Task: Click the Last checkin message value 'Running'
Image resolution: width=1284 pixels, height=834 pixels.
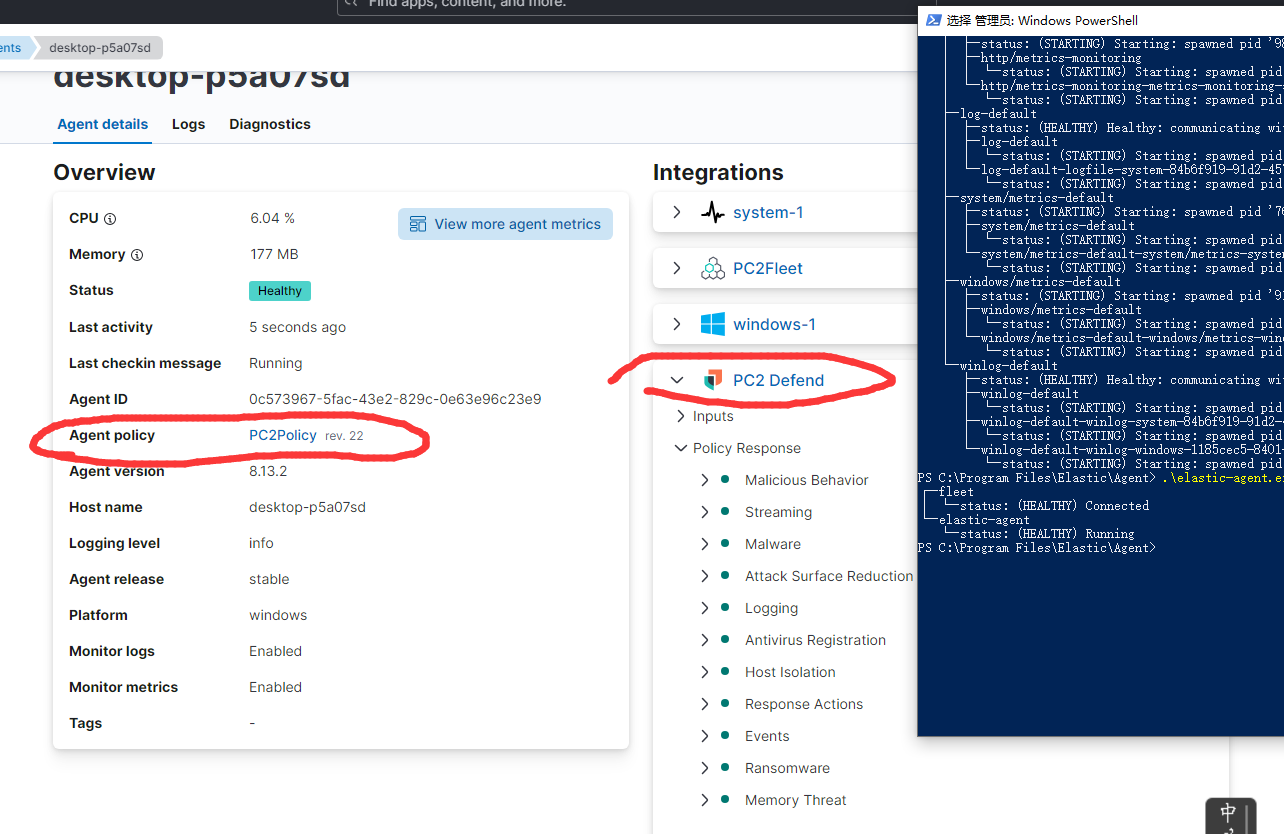Action: click(276, 363)
